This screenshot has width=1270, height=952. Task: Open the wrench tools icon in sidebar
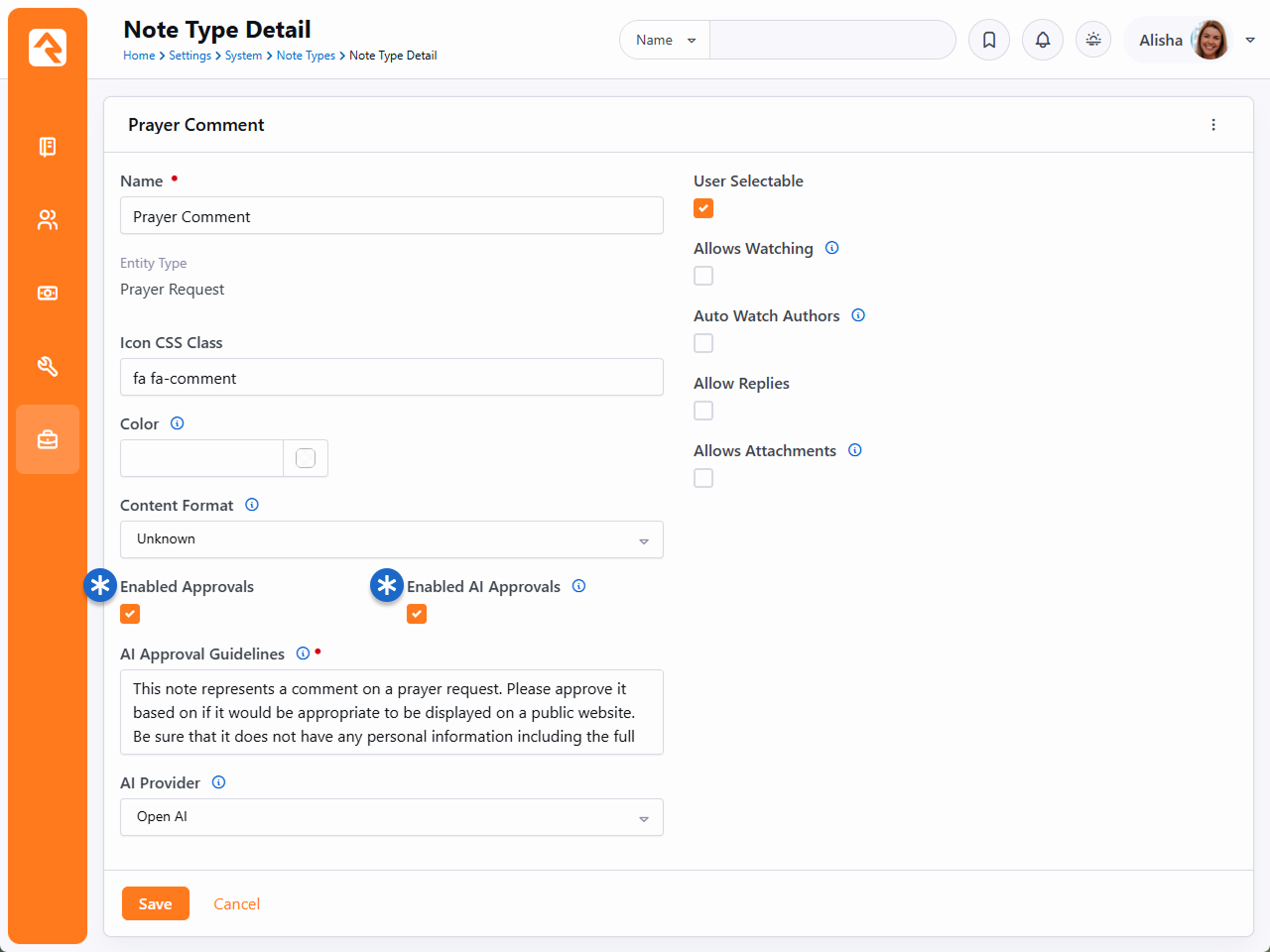[48, 367]
